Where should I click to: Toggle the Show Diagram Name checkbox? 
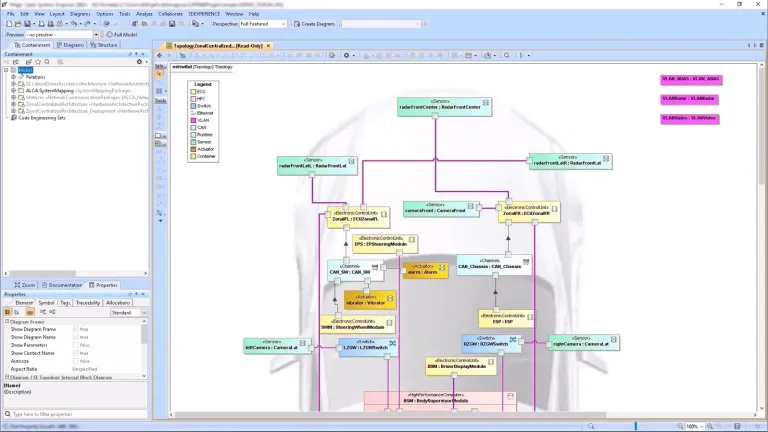[75, 337]
